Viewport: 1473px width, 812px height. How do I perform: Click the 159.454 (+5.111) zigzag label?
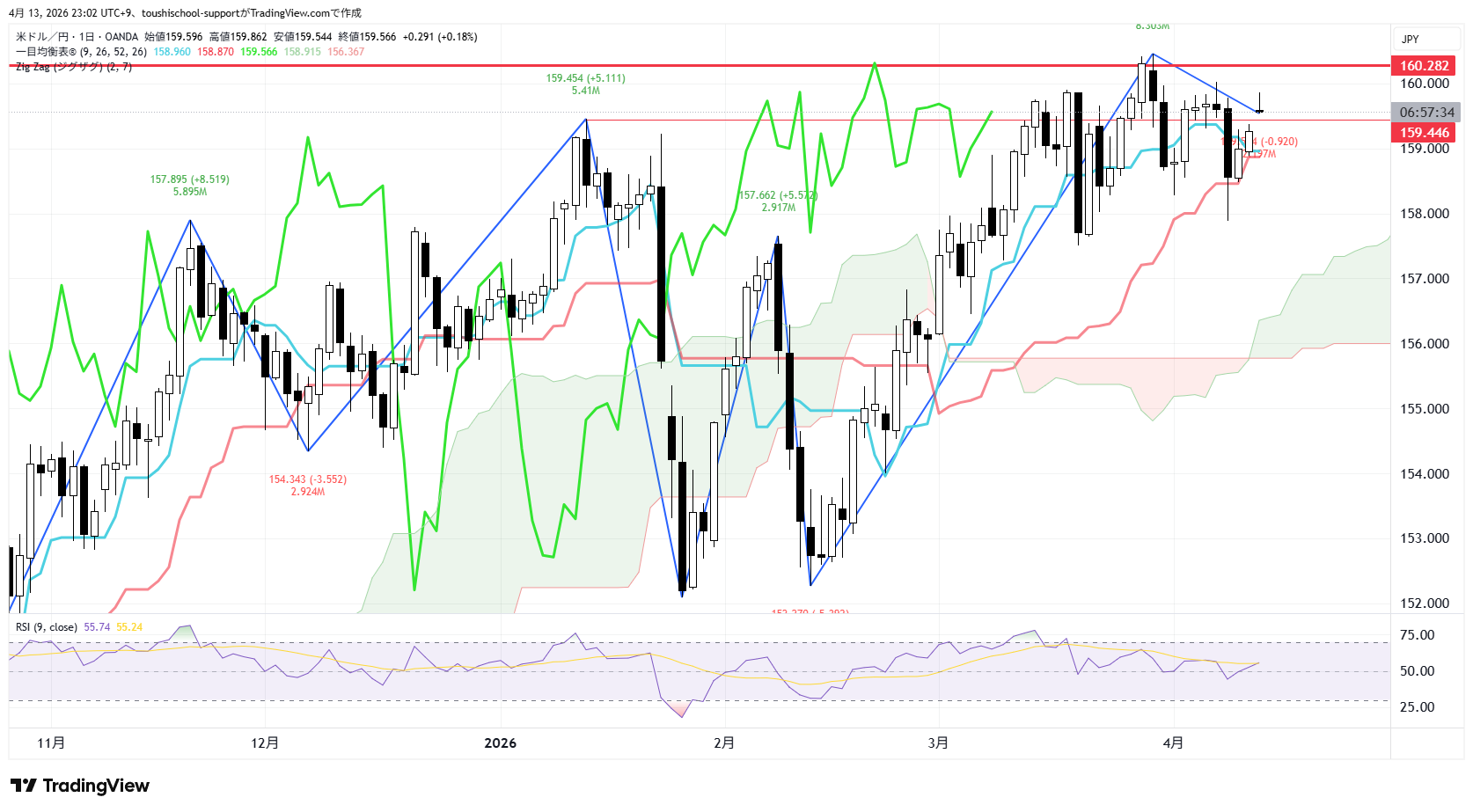[x=585, y=78]
